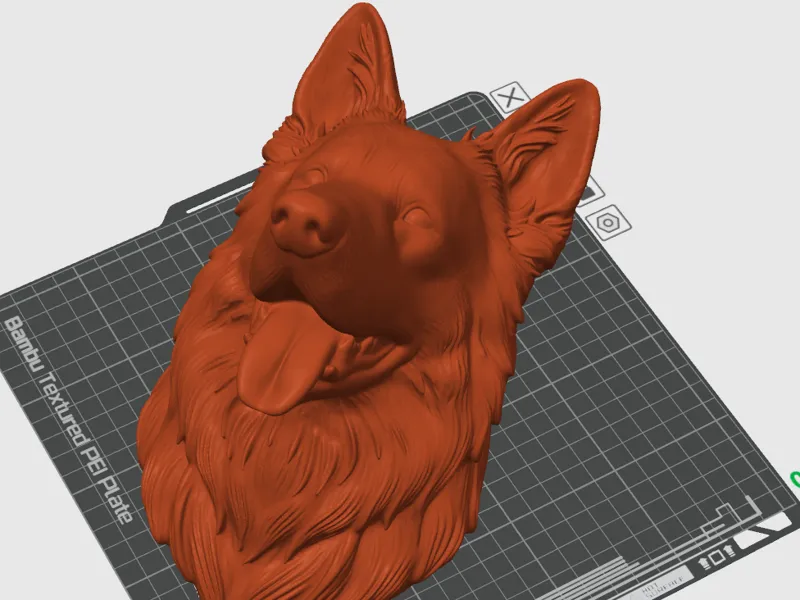Screen dimensions: 800x600
Task: Click the right up-arrow marking on the plate
Action: (x=729, y=551)
